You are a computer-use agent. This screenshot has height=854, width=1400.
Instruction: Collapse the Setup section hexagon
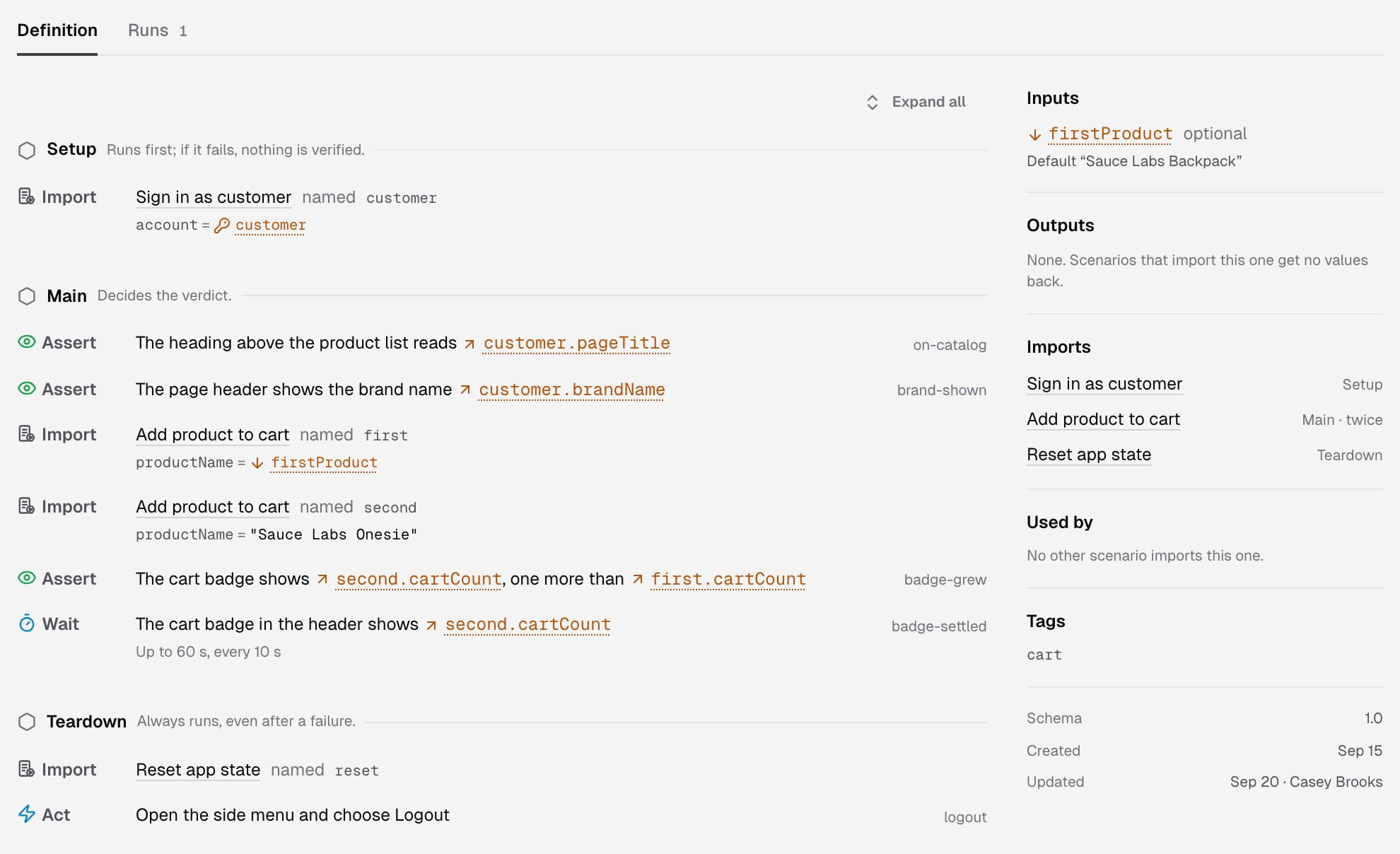[27, 150]
